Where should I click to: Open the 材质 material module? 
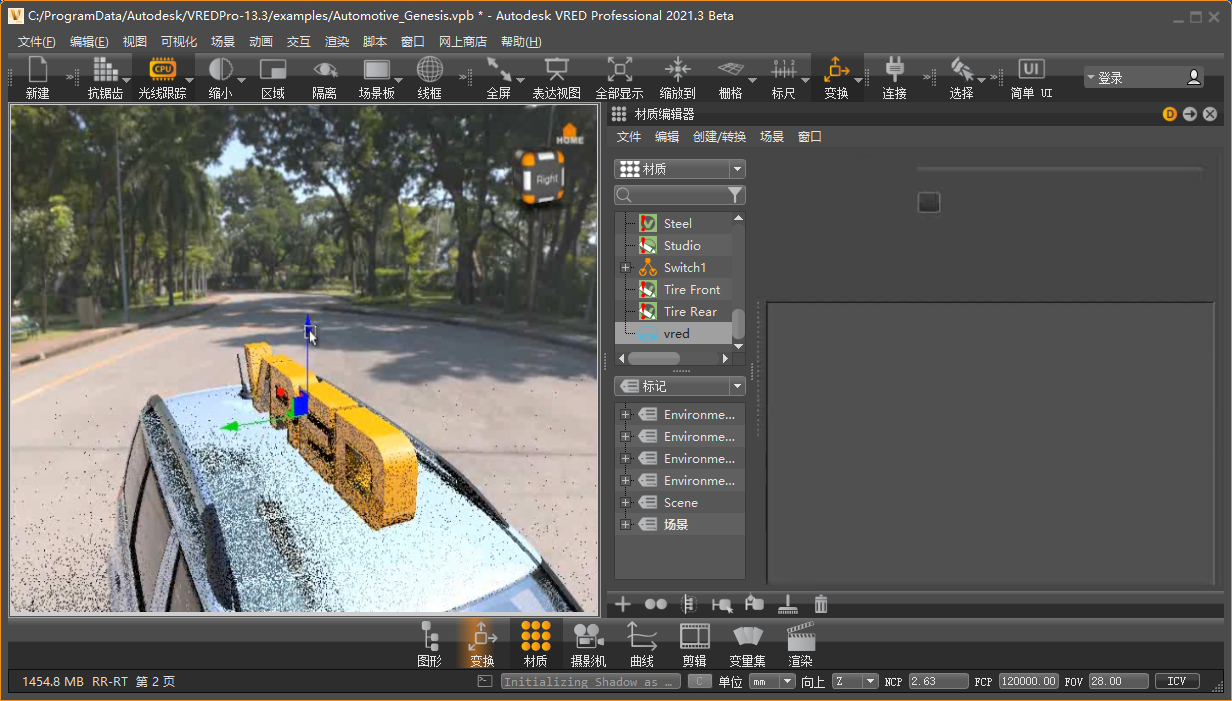(x=535, y=644)
